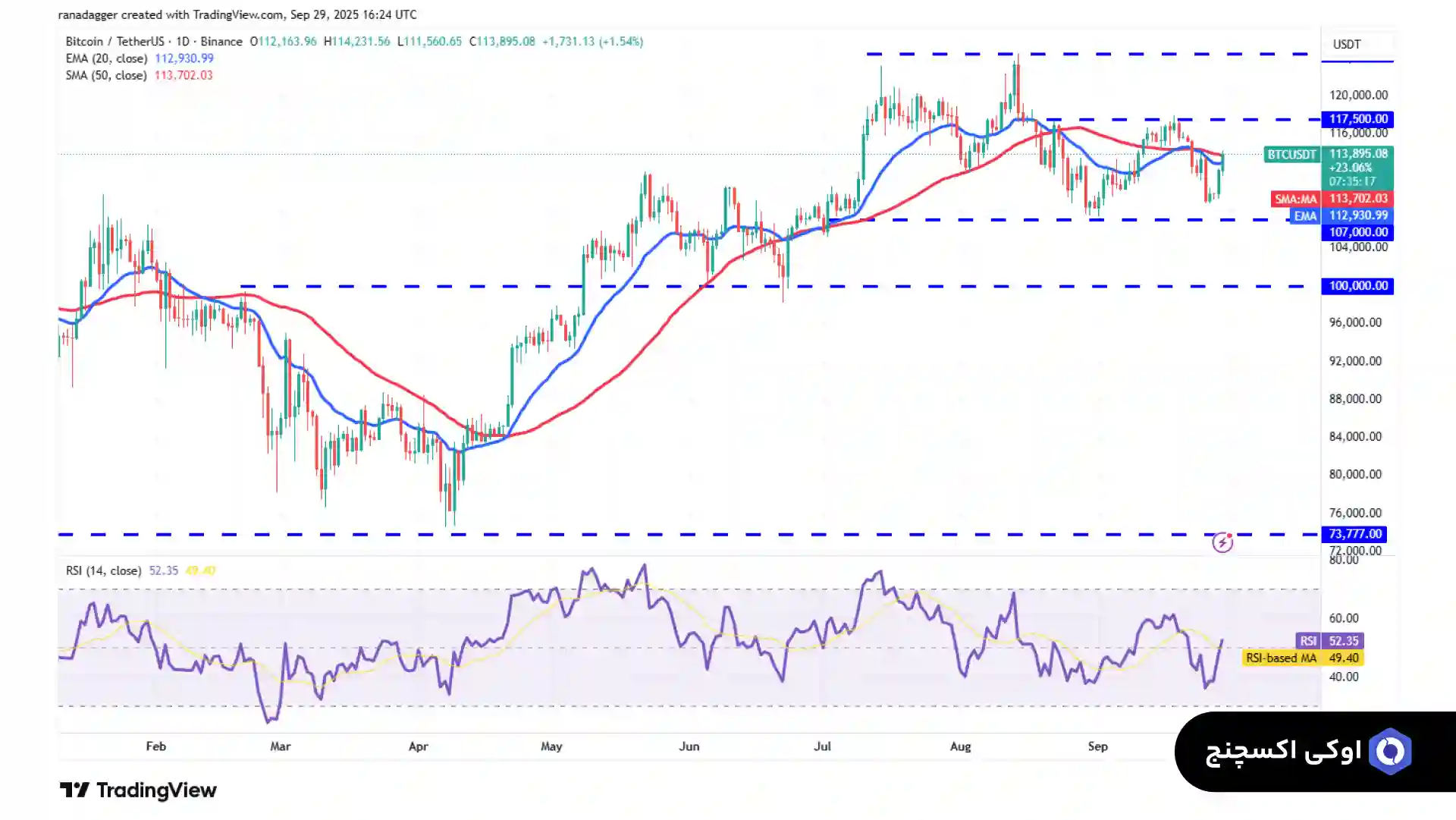Click the blue hexagon exchange logo
The image size is (1456, 820).
pos(1390,752)
